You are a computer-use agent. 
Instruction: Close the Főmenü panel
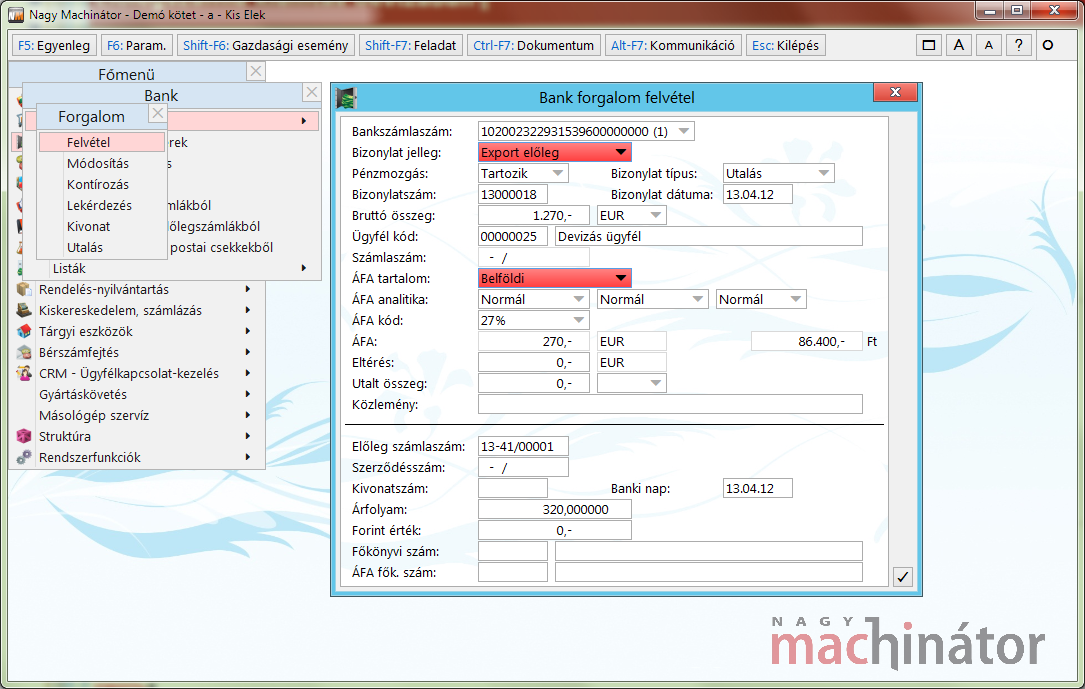click(256, 71)
